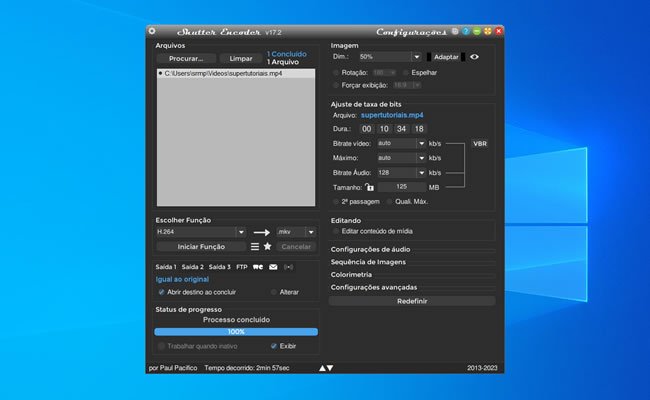This screenshot has width=650, height=400.
Task: Click the Limpar button
Action: (x=241, y=59)
